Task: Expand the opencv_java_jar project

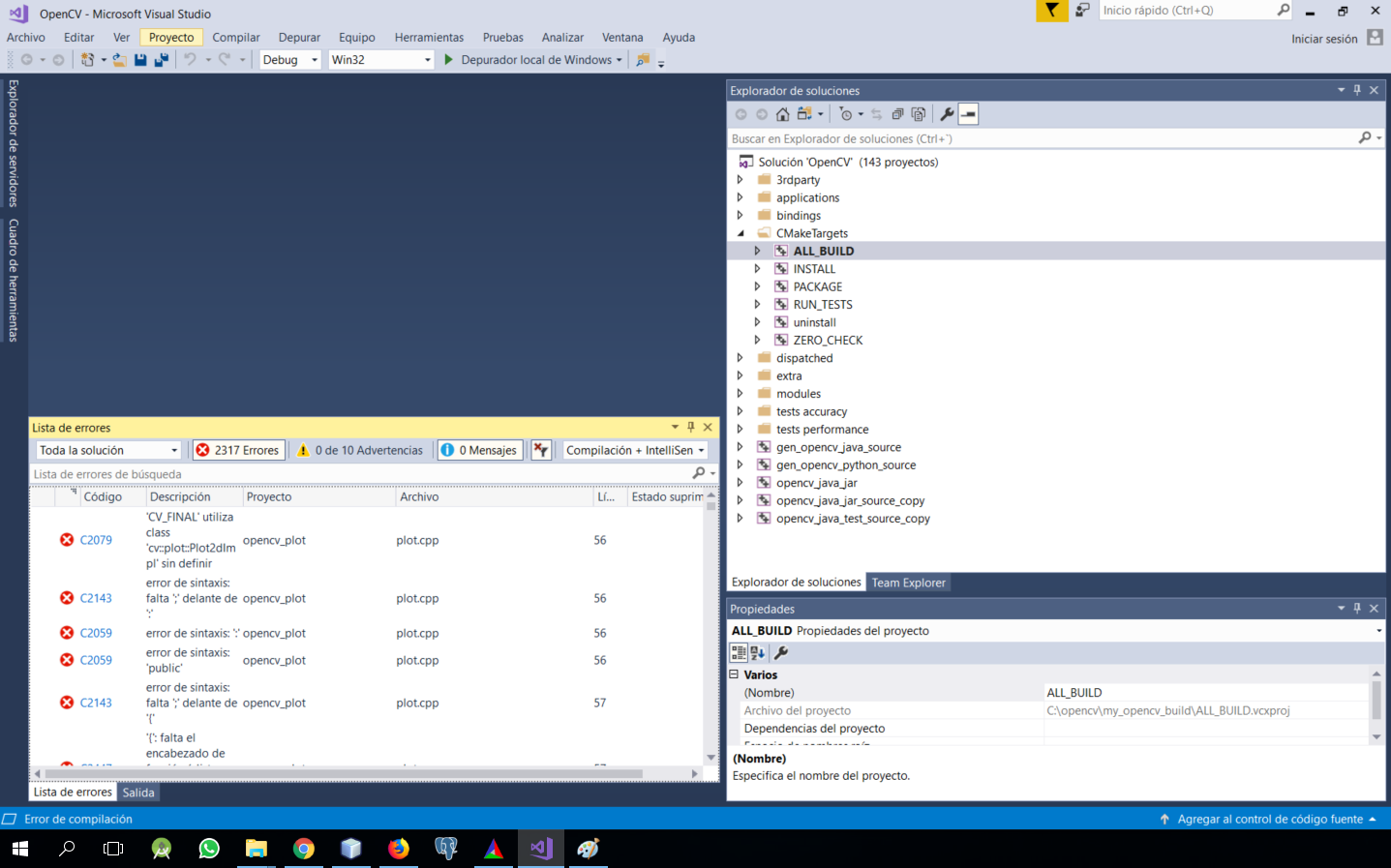Action: (741, 483)
